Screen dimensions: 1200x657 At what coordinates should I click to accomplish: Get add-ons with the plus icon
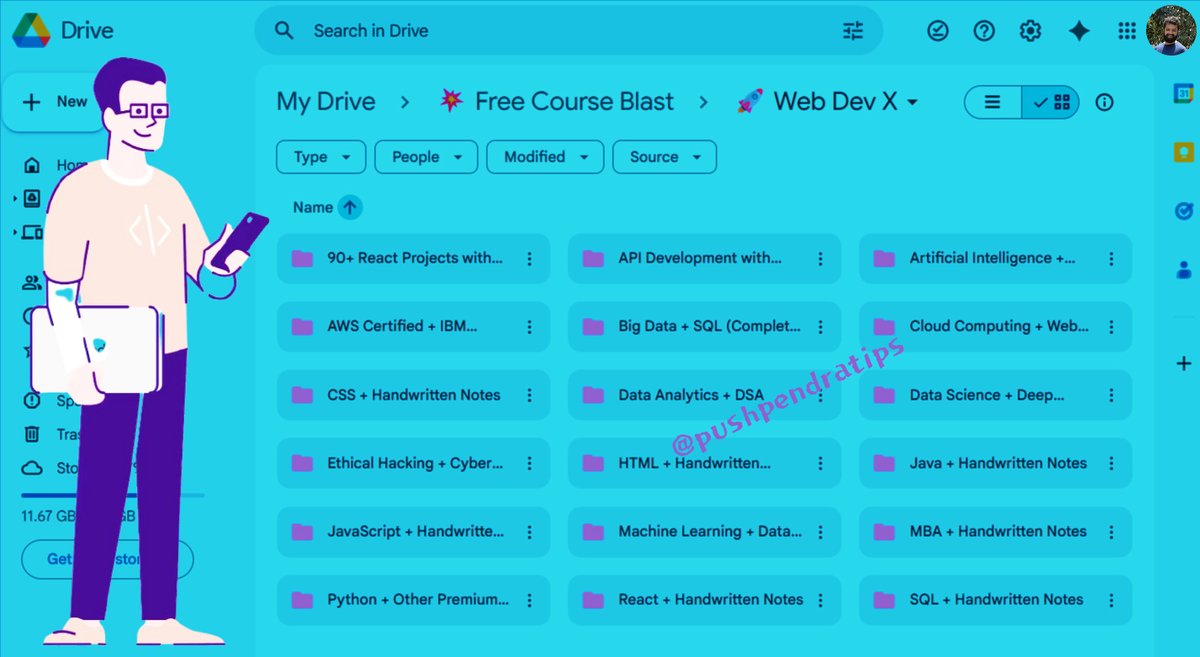(1184, 362)
